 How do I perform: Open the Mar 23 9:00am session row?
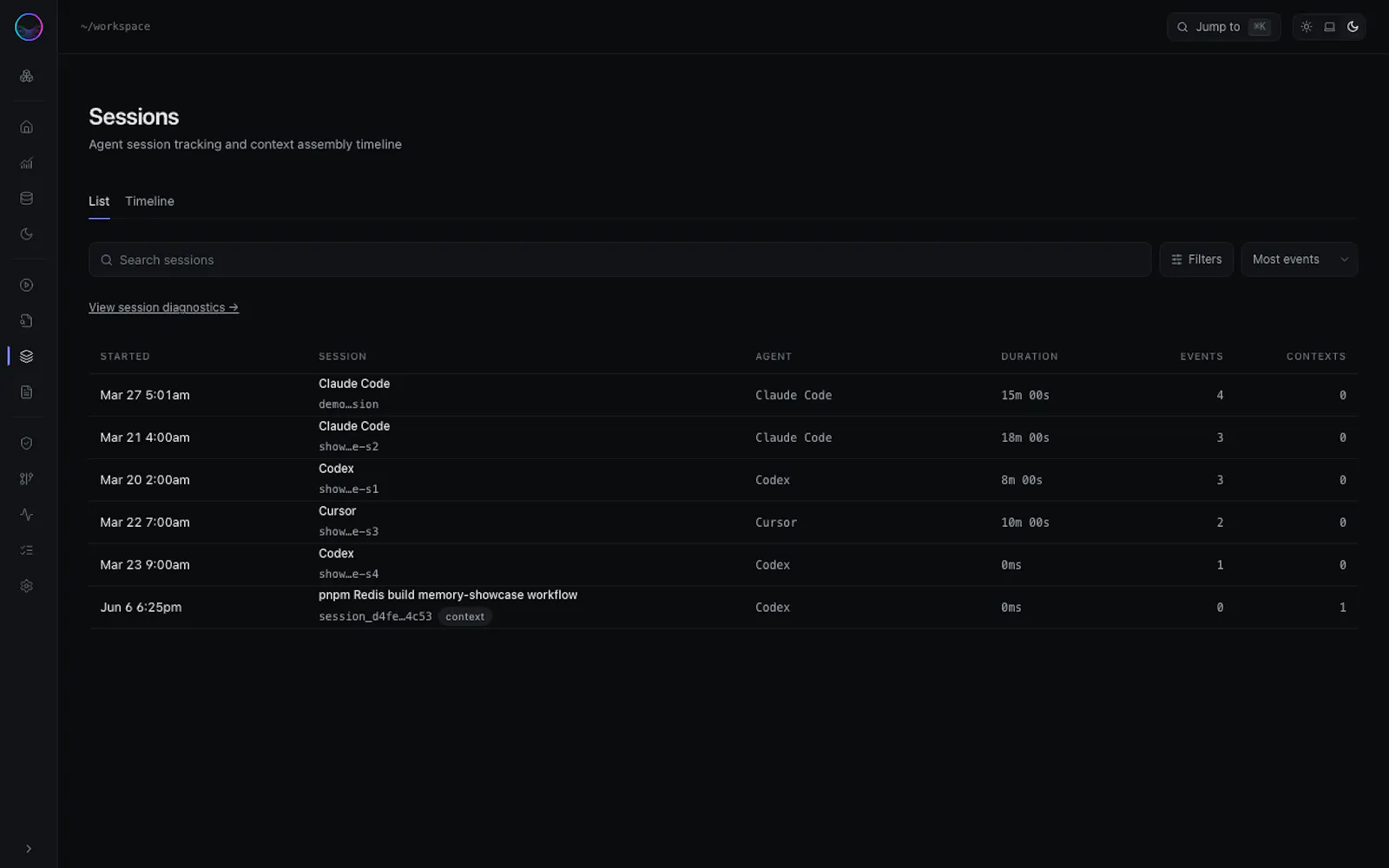[x=723, y=565]
